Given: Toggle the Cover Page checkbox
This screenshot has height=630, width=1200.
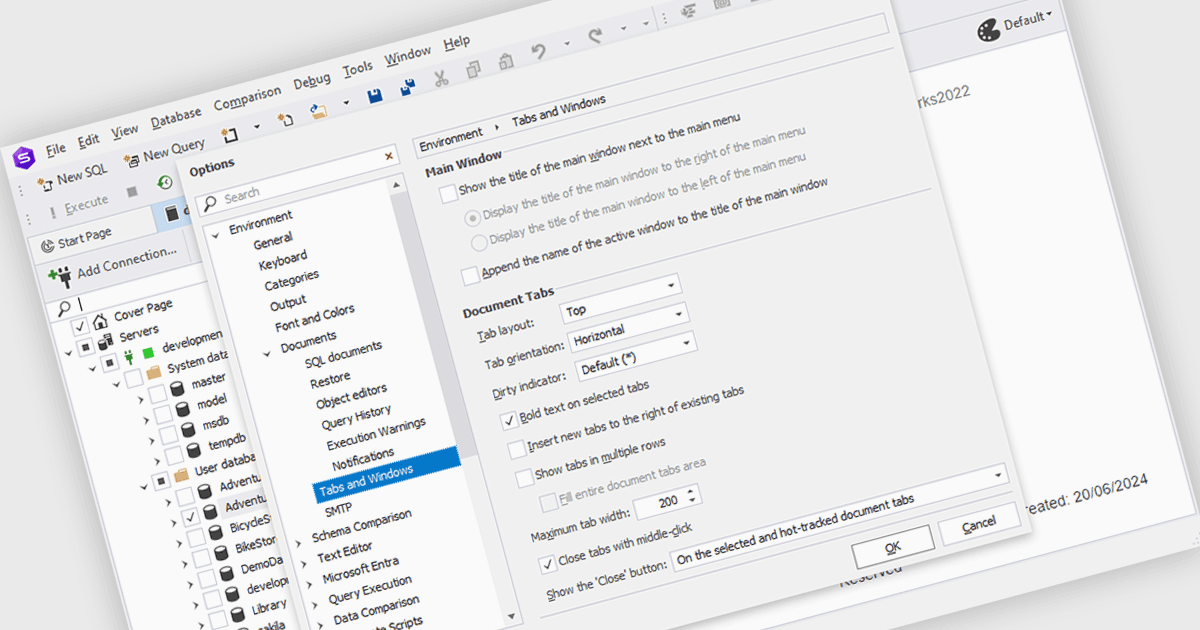Looking at the screenshot, I should click(x=80, y=327).
